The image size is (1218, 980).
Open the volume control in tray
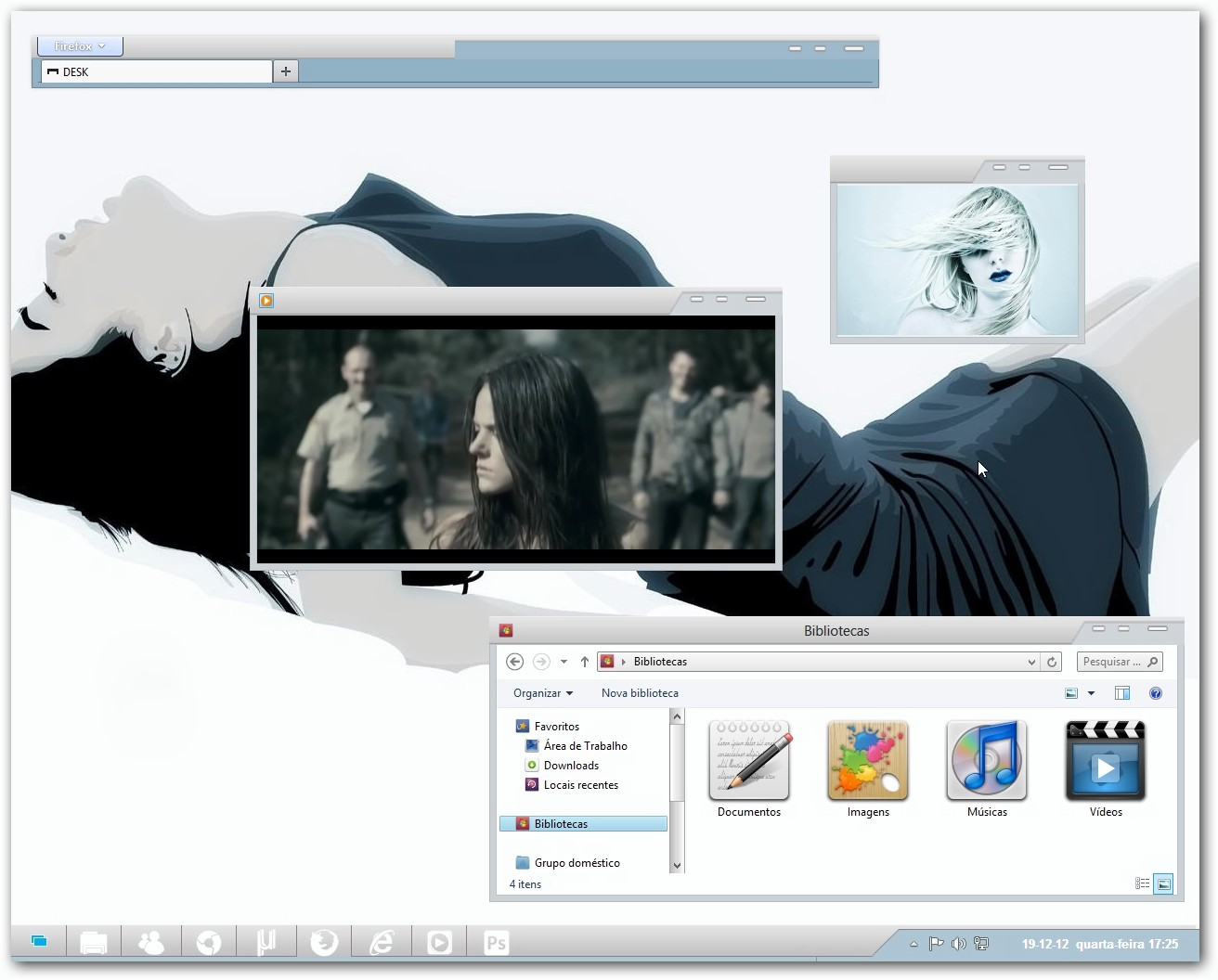[x=959, y=944]
